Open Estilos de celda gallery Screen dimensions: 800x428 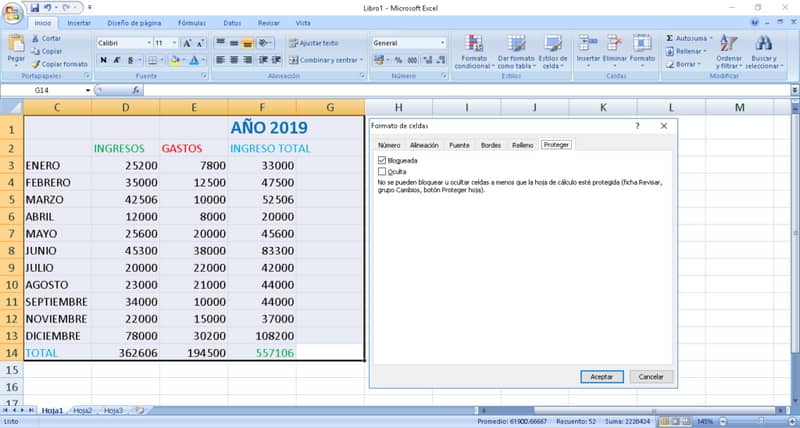coord(553,52)
